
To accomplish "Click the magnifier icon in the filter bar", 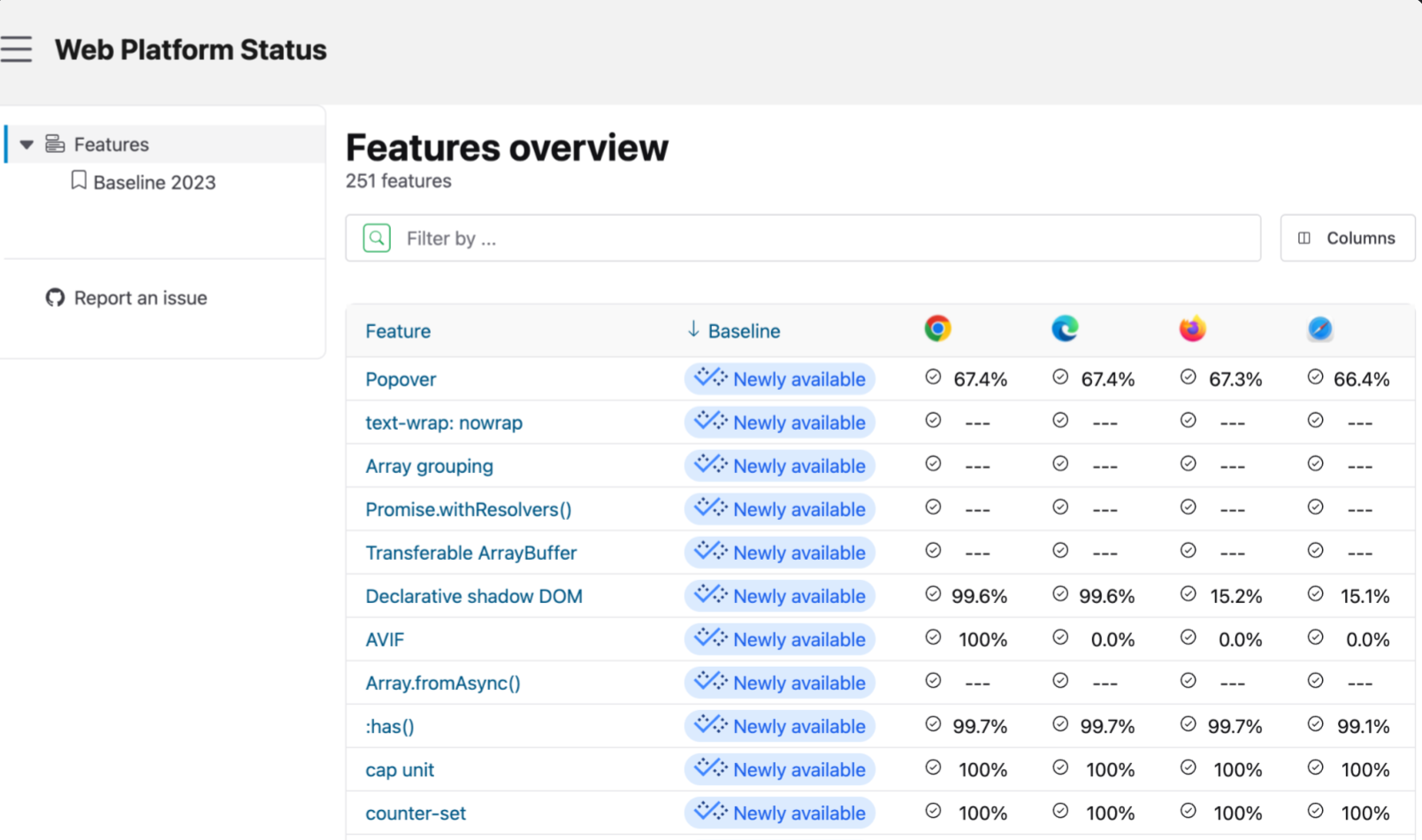I will (375, 237).
